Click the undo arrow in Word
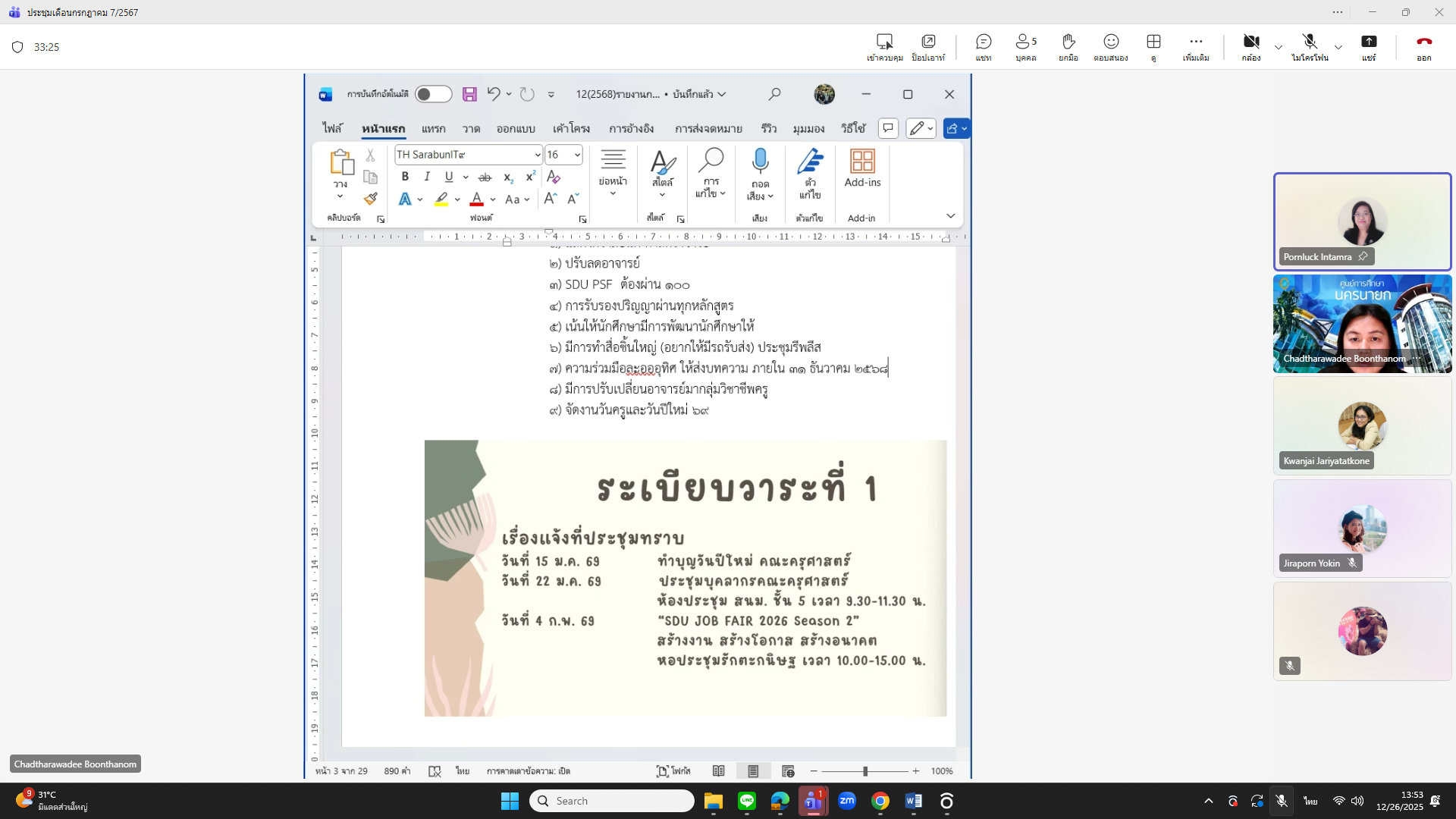Image resolution: width=1456 pixels, height=819 pixels. click(494, 94)
